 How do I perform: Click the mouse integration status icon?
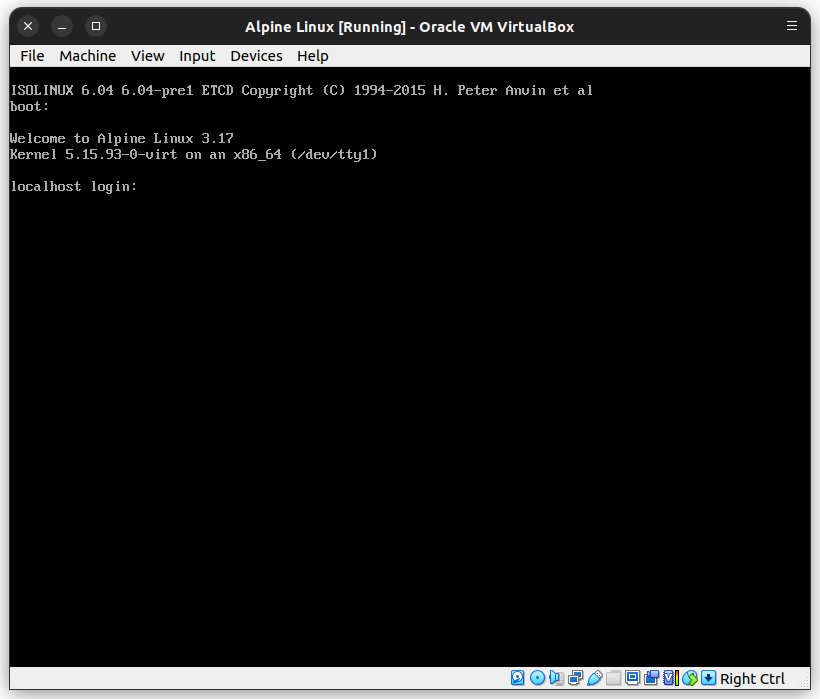coord(690,678)
